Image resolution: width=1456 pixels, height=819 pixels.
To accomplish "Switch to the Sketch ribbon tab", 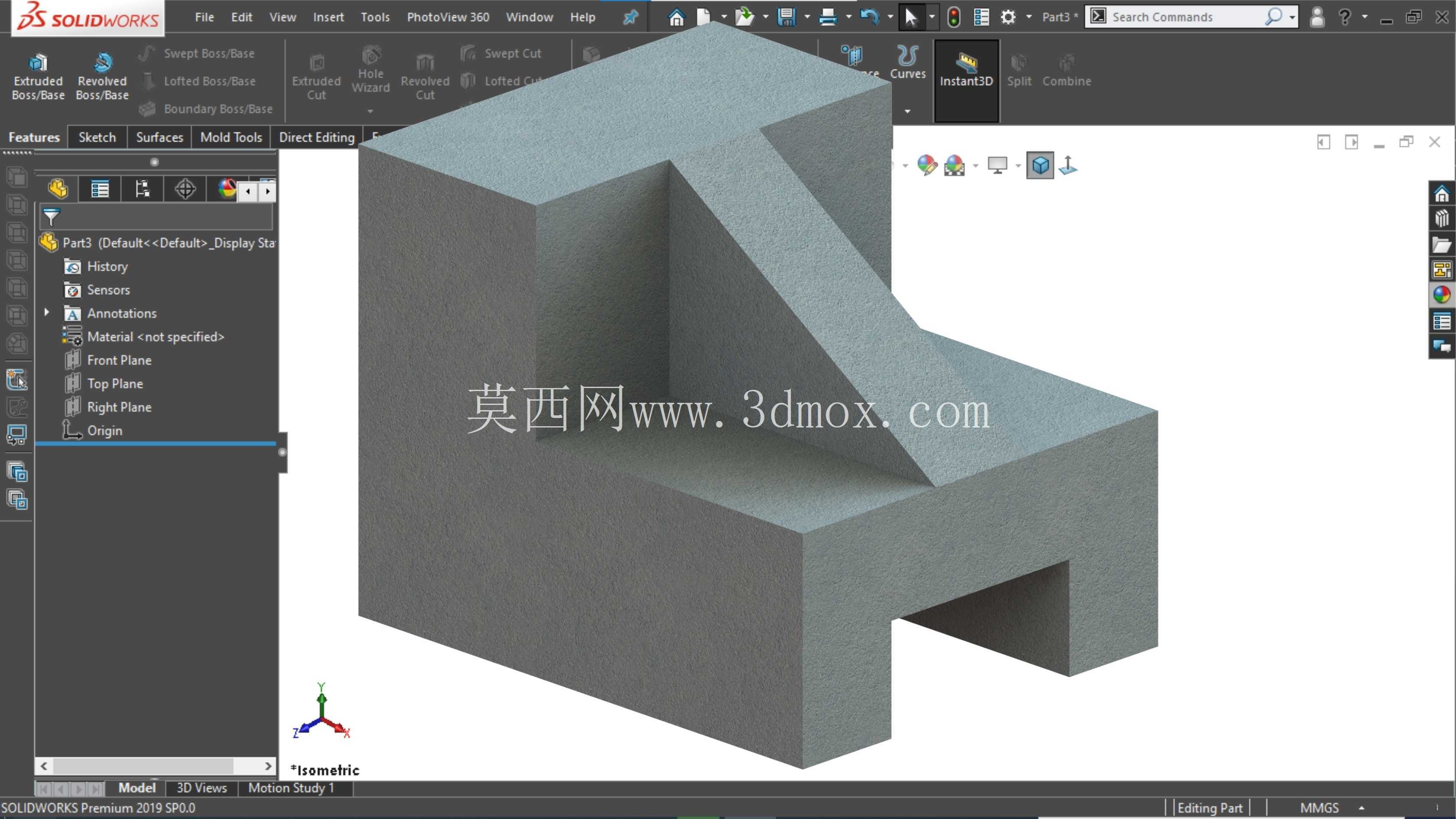I will (97, 137).
